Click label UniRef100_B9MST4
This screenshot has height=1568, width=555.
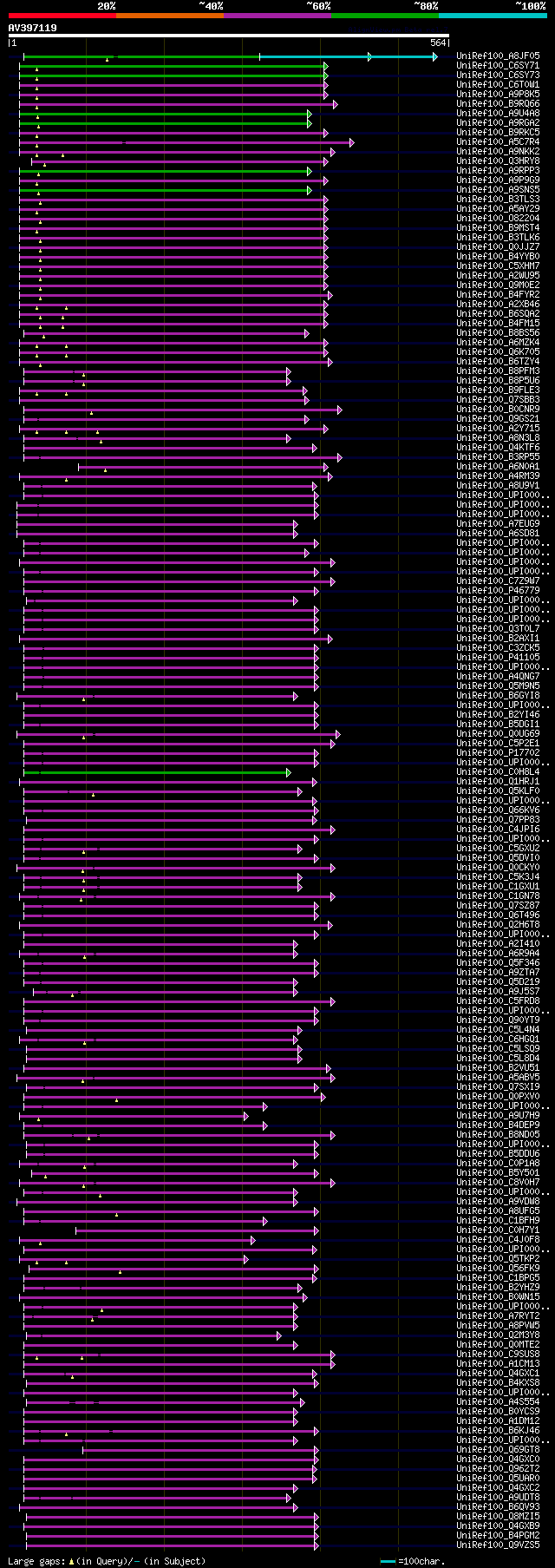click(x=498, y=228)
